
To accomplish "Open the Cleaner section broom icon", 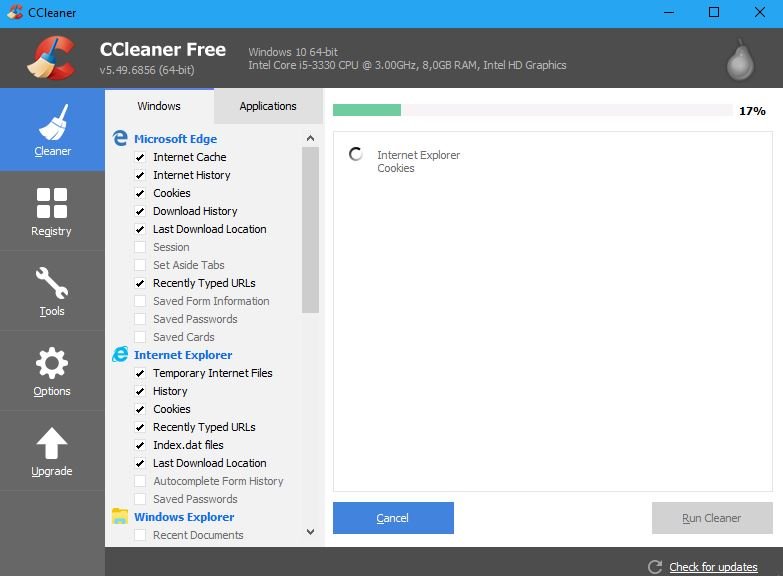I will pos(53,122).
